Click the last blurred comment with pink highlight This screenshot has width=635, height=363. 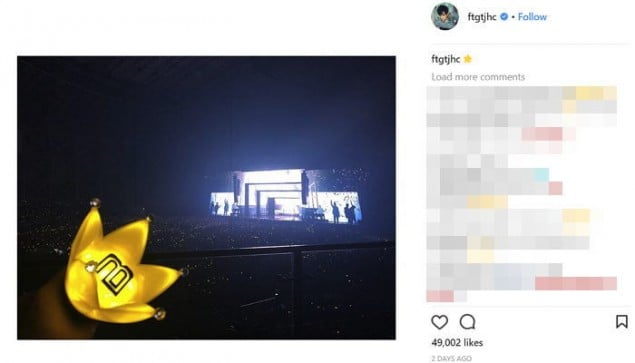[522, 284]
